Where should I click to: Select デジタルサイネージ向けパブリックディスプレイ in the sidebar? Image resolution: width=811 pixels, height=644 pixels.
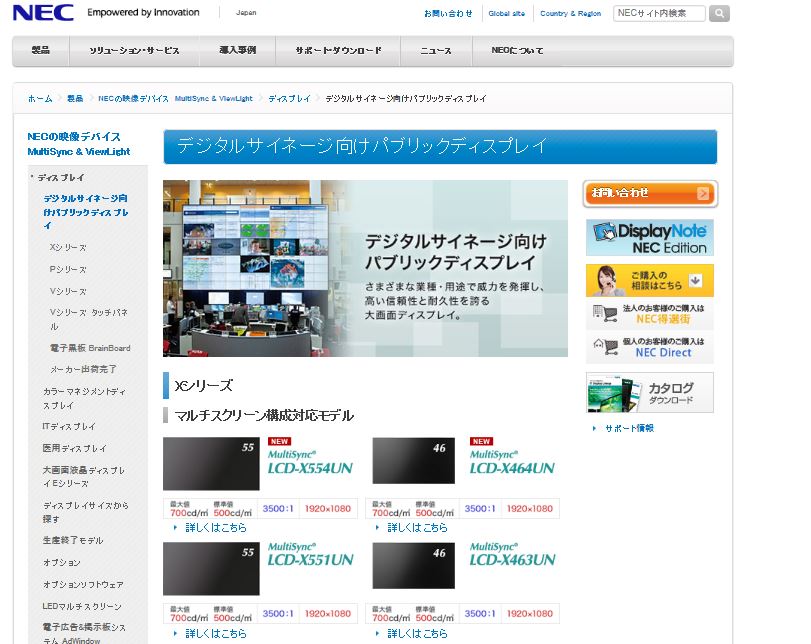[x=86, y=212]
